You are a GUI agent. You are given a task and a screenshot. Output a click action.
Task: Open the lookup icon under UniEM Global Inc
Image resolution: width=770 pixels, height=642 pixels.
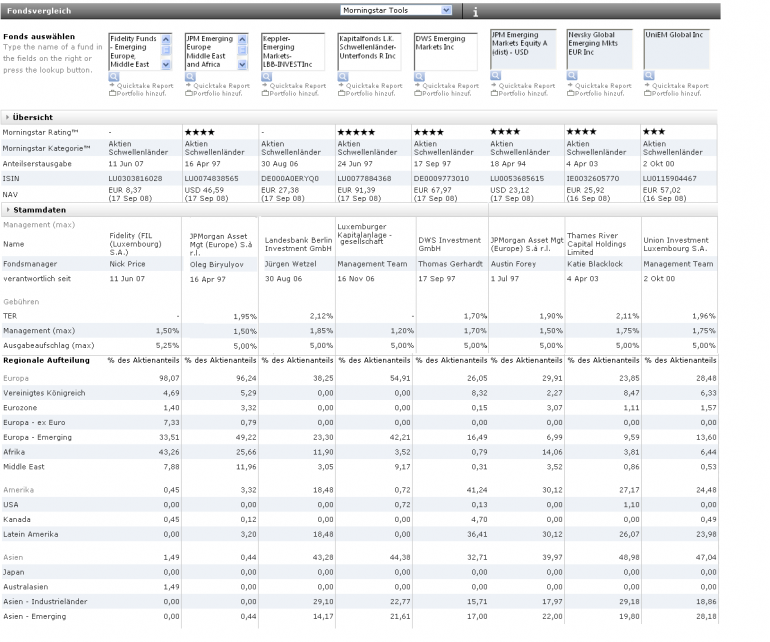click(x=649, y=76)
